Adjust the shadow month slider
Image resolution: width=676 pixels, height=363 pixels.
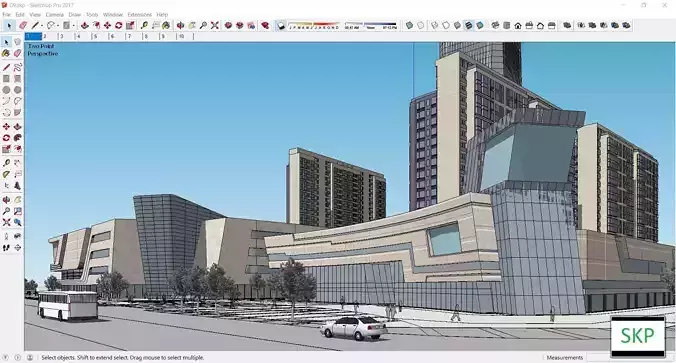coord(313,25)
